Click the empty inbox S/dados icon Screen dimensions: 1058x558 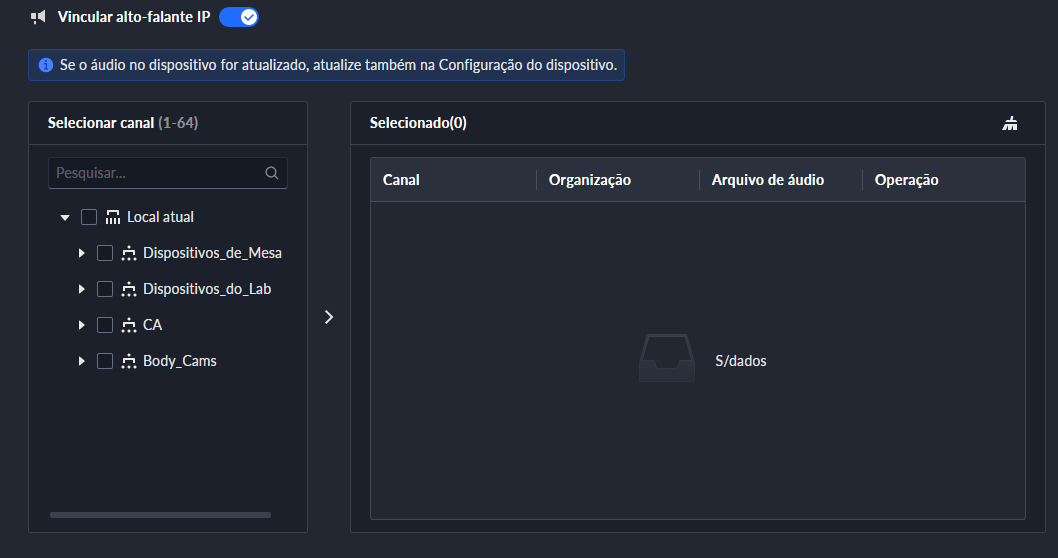tap(667, 358)
